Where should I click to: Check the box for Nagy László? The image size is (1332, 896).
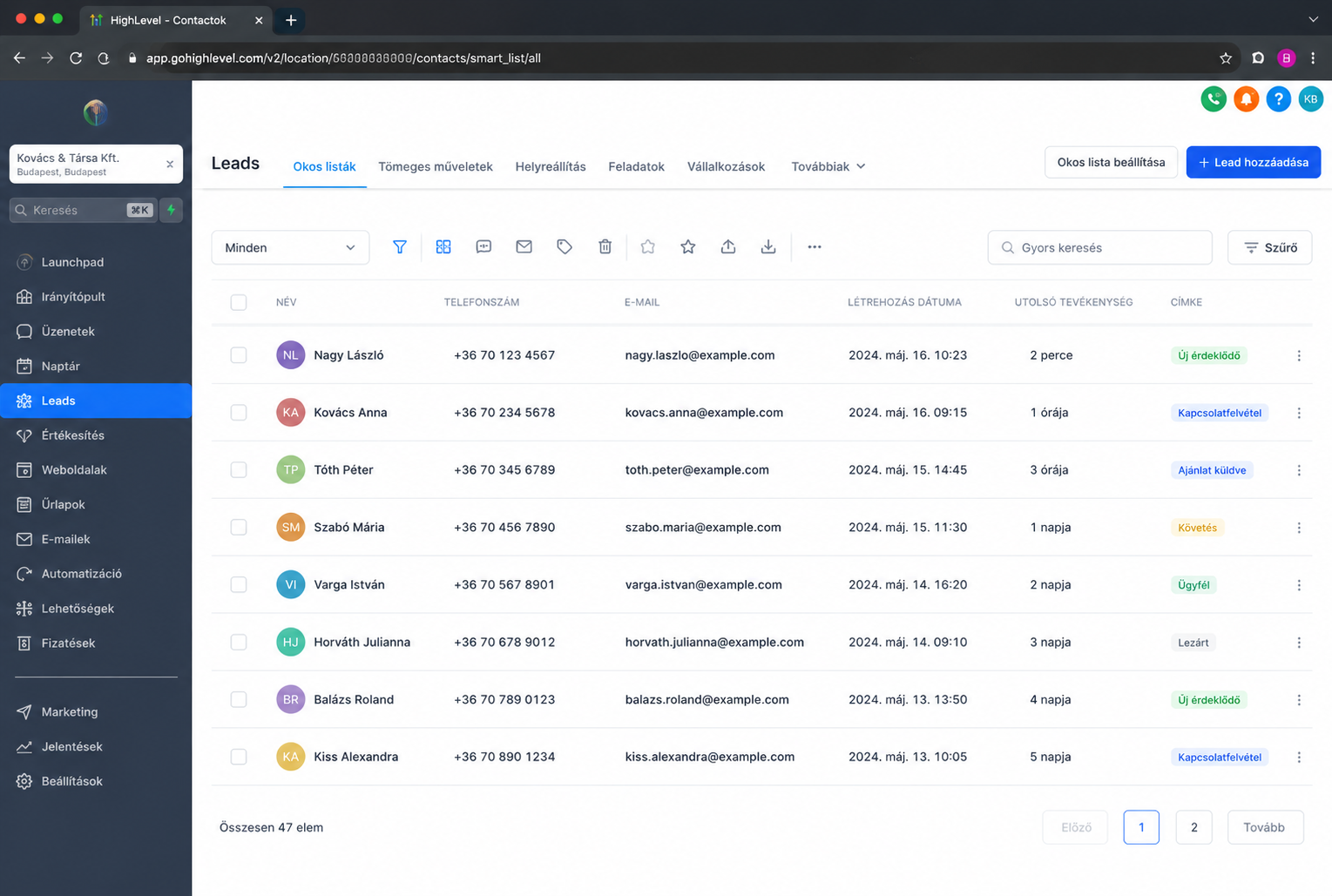(x=239, y=355)
